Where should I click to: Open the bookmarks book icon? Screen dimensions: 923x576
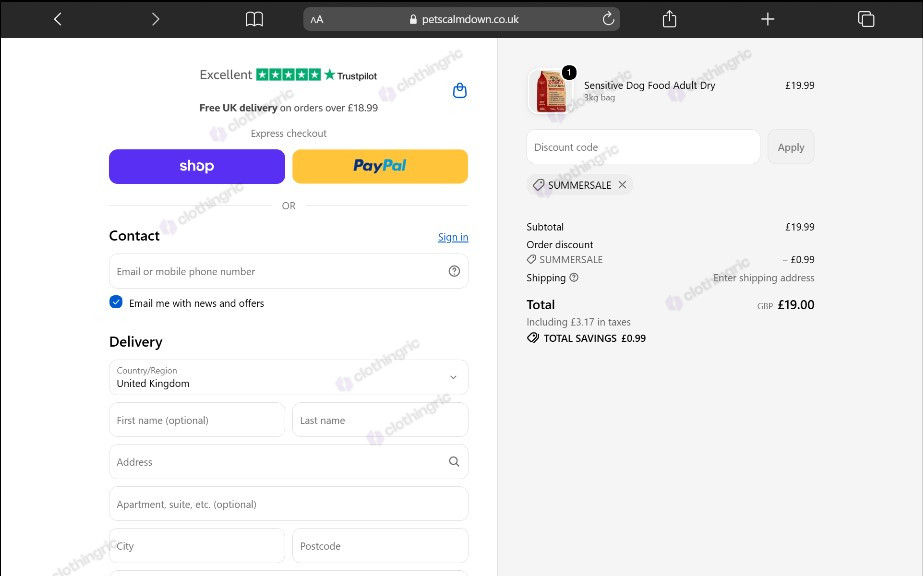pyautogui.click(x=254, y=19)
